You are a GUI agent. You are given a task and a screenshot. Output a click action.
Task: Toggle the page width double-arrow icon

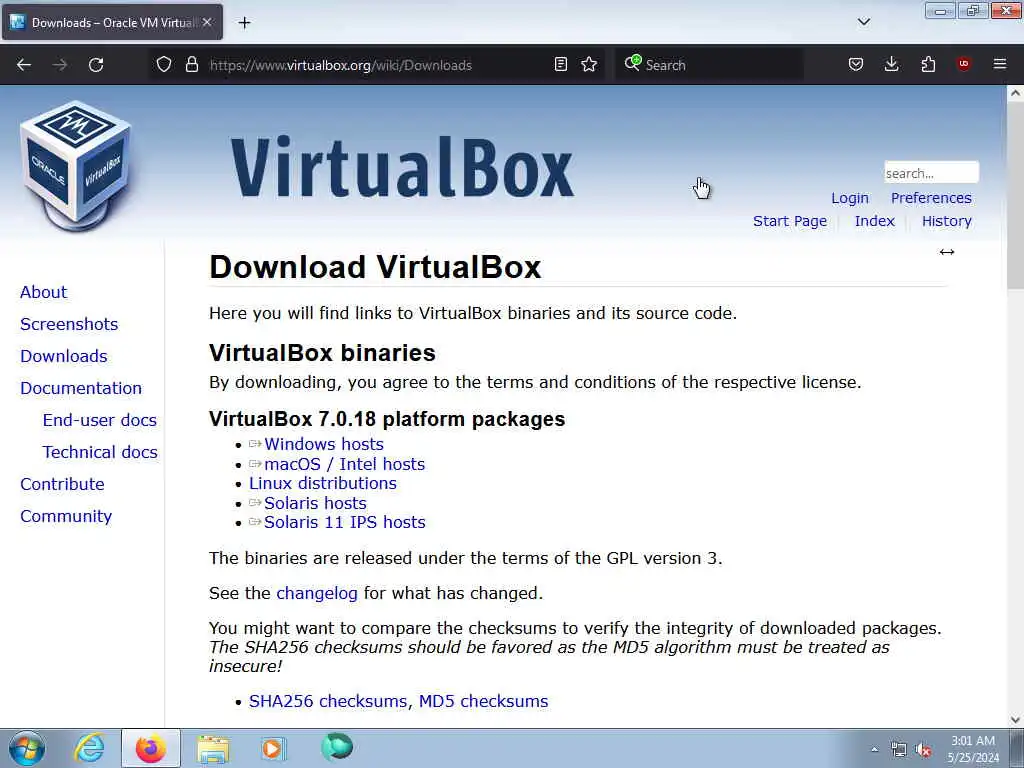point(947,252)
